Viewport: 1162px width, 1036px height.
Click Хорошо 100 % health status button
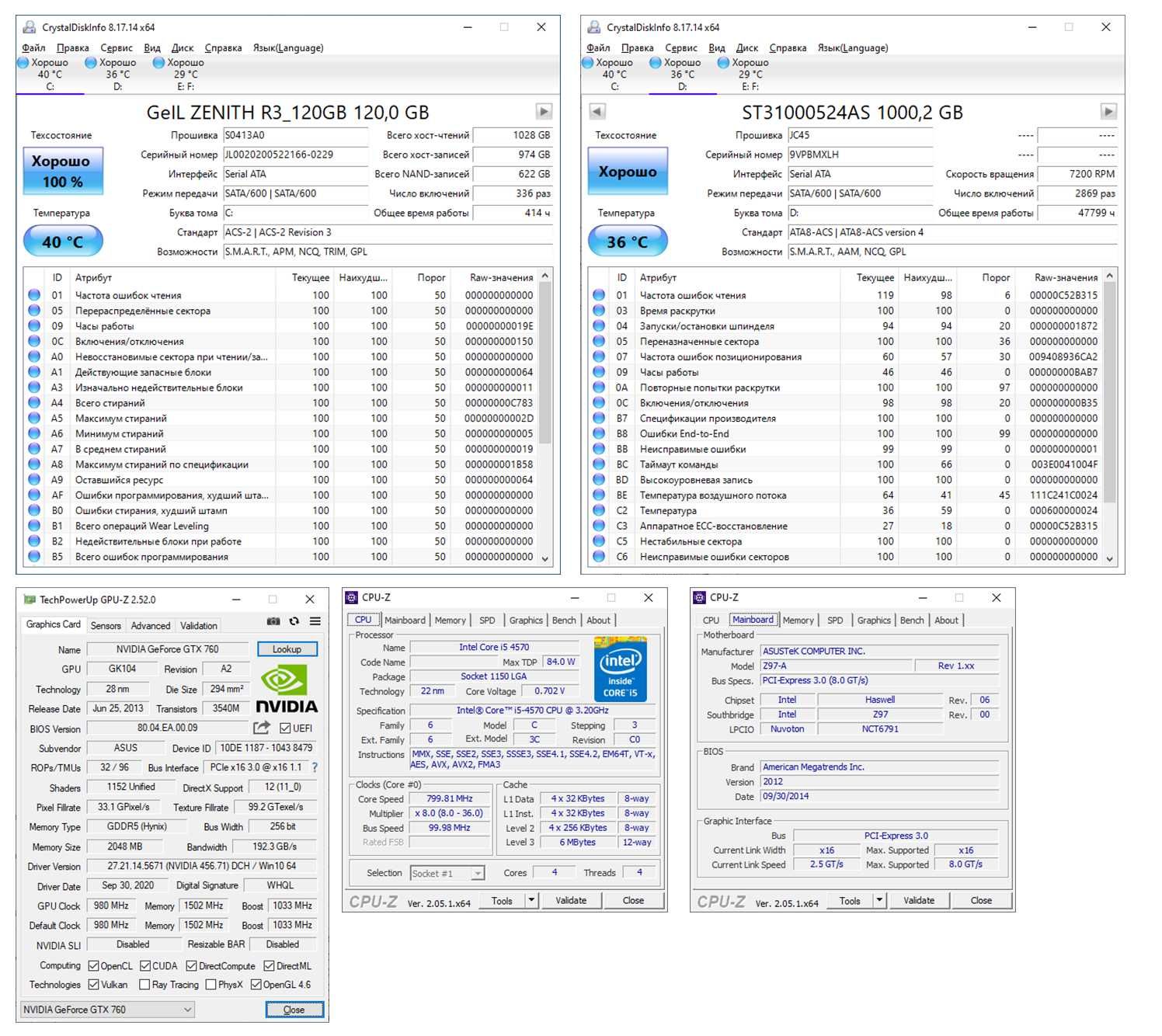63,171
